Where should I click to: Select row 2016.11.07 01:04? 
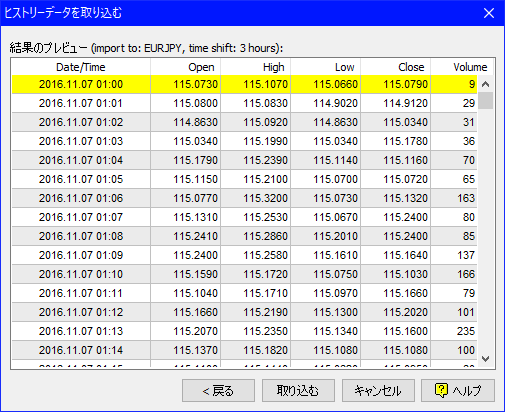click(245, 160)
